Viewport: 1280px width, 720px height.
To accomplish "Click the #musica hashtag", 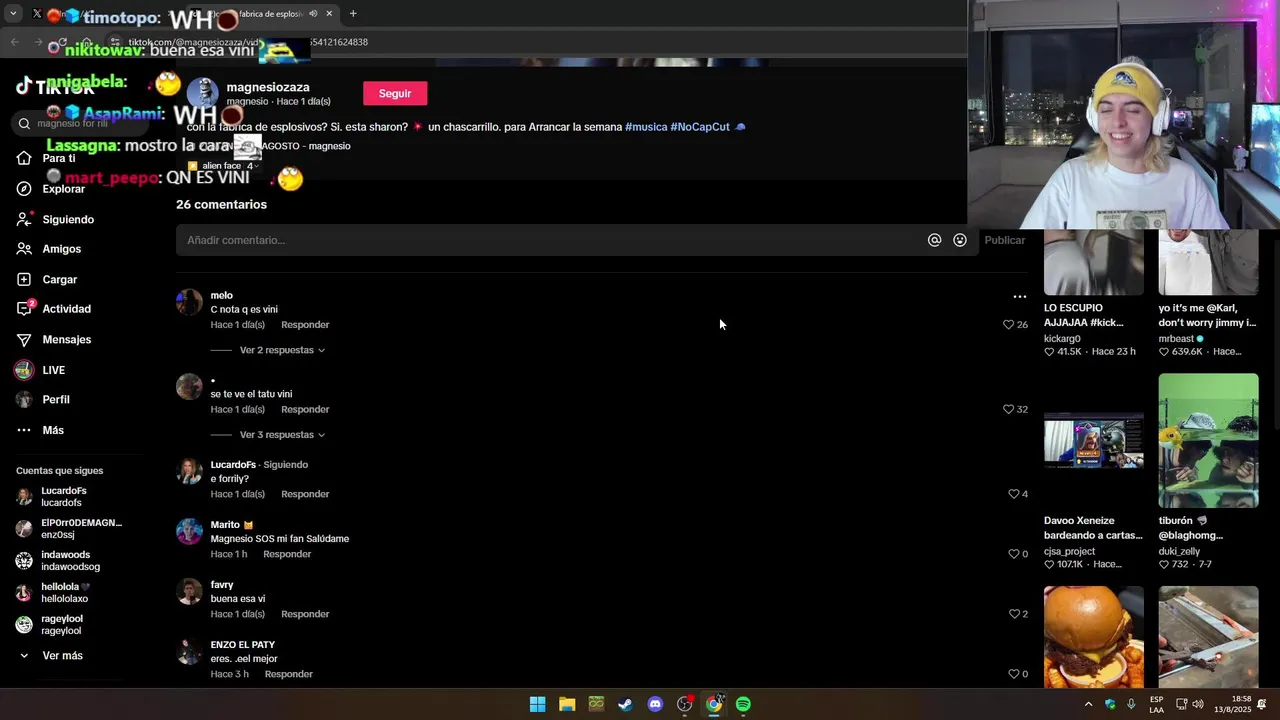I will (x=646, y=127).
